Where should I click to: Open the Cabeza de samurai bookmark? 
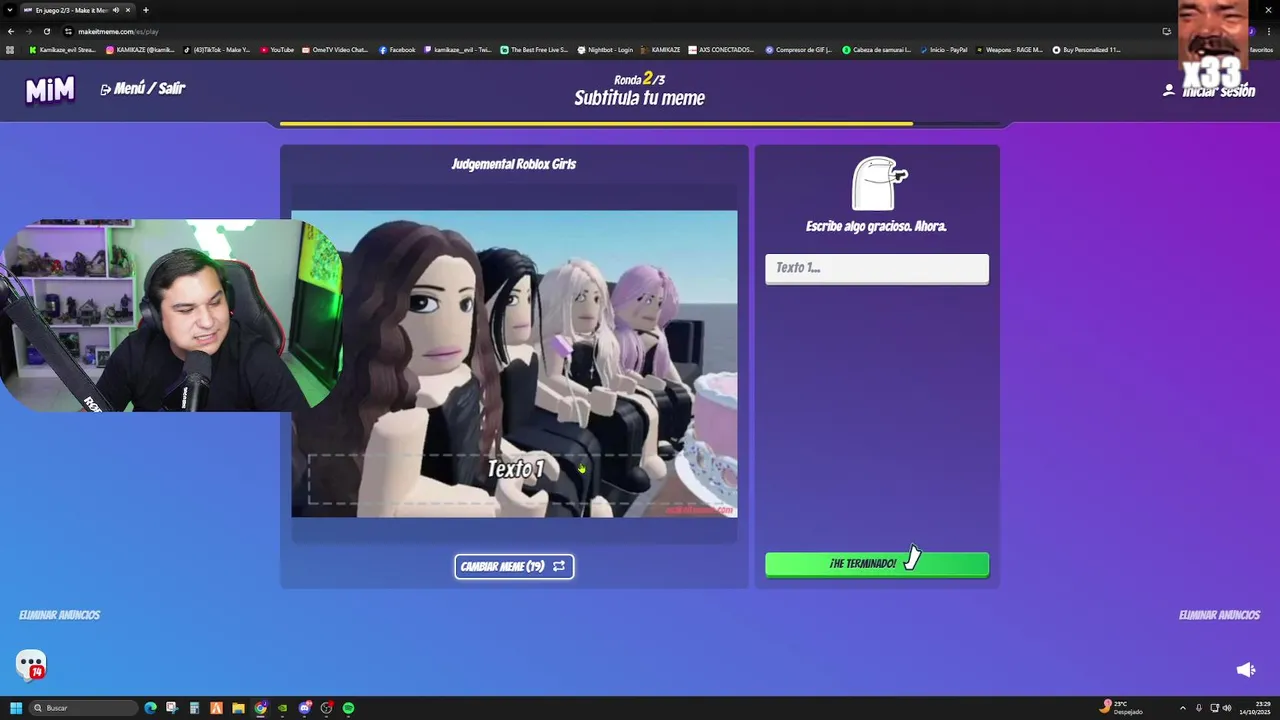pyautogui.click(x=876, y=49)
